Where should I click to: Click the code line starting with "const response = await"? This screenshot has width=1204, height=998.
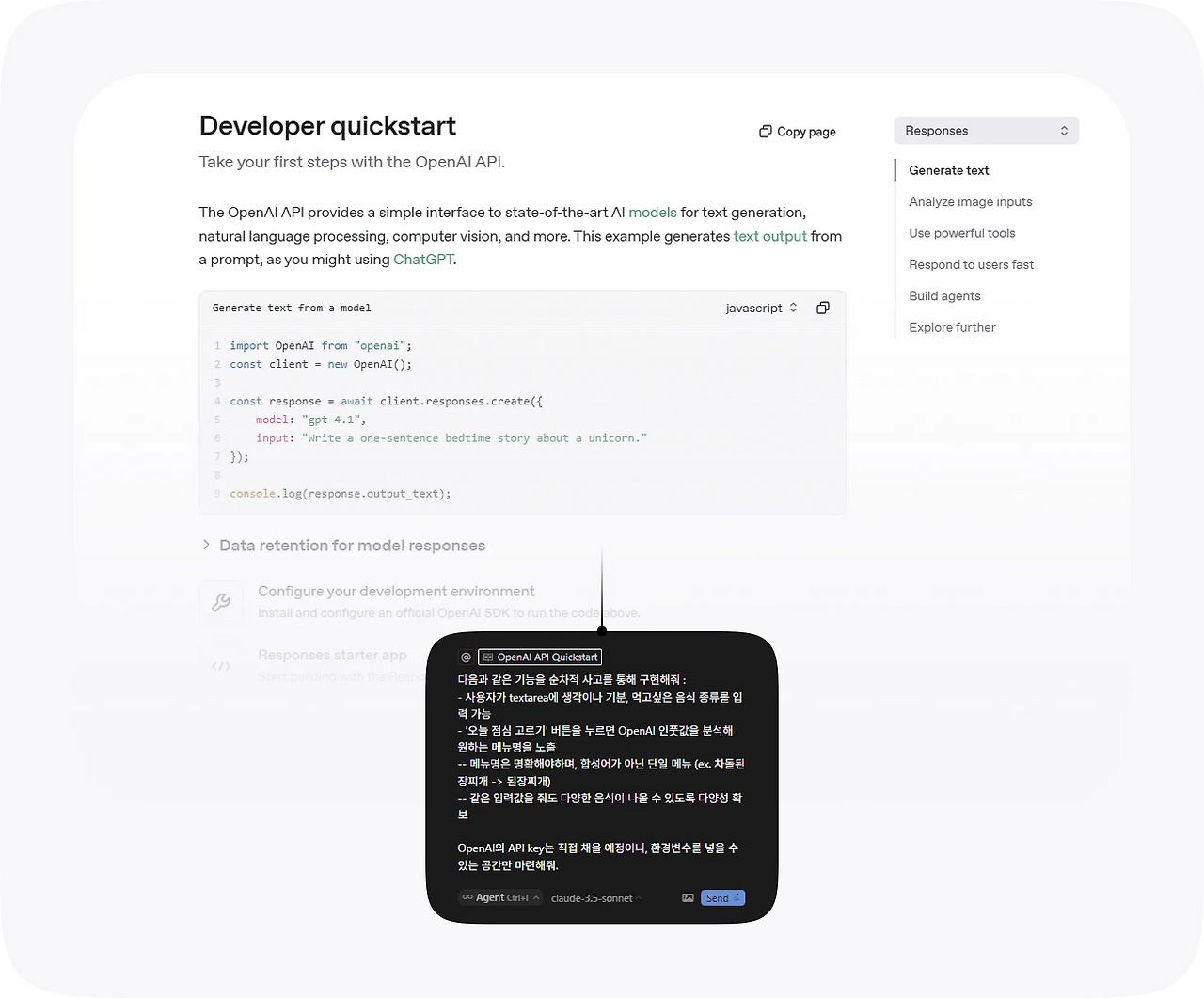click(386, 402)
